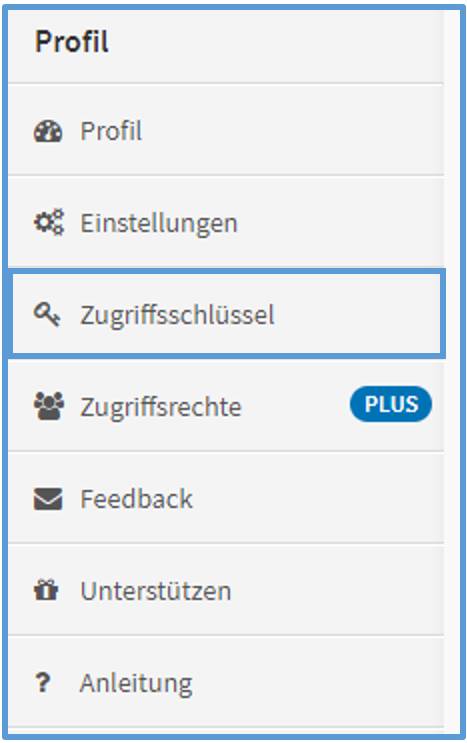Click the people group icon for Zugriffsrechte
The image size is (467, 743).
48,406
